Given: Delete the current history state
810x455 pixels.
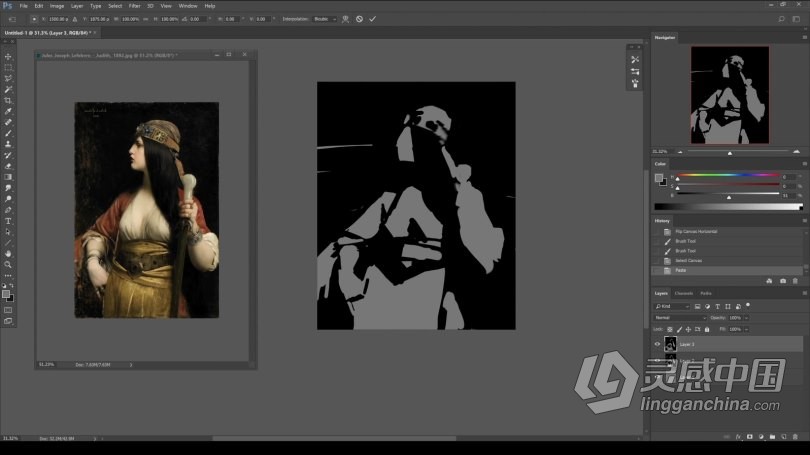Looking at the screenshot, I should pos(796,281).
